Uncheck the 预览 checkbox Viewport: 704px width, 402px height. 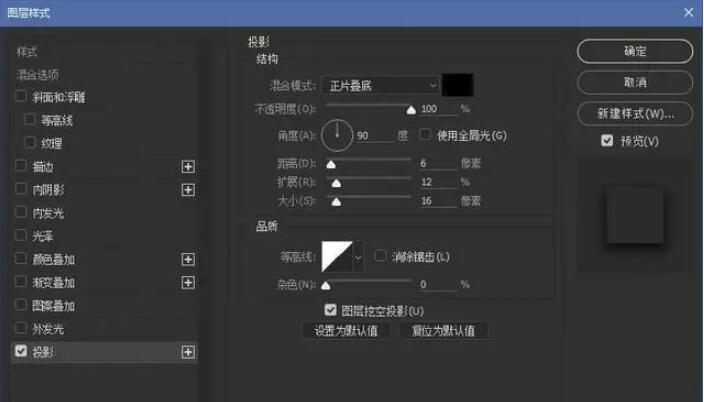[x=607, y=141]
